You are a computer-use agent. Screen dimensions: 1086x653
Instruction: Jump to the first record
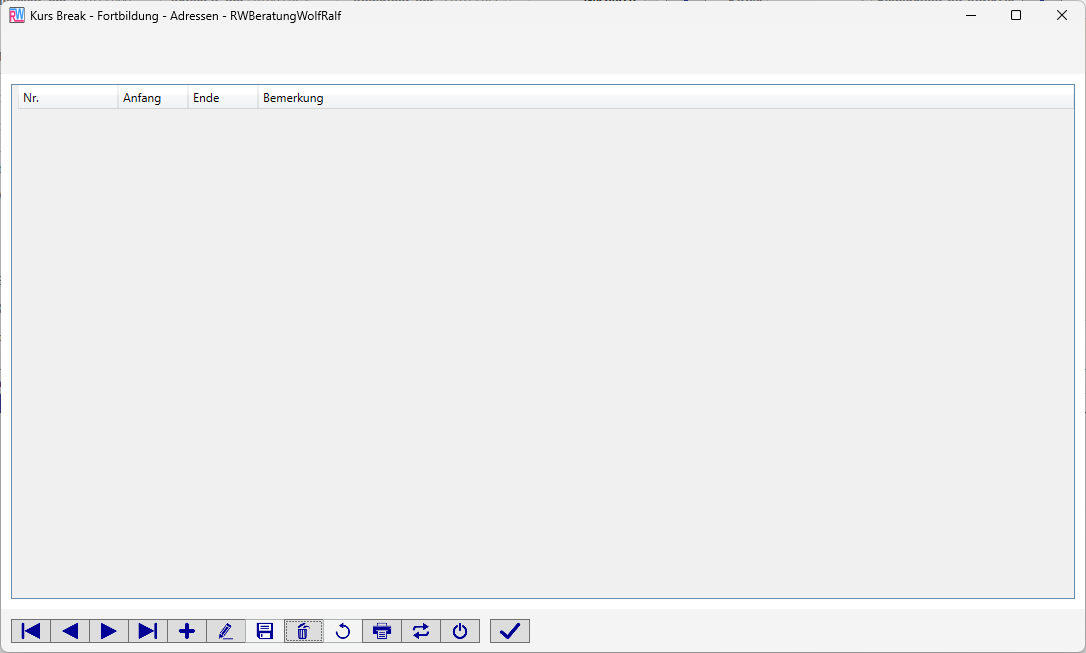[30, 631]
